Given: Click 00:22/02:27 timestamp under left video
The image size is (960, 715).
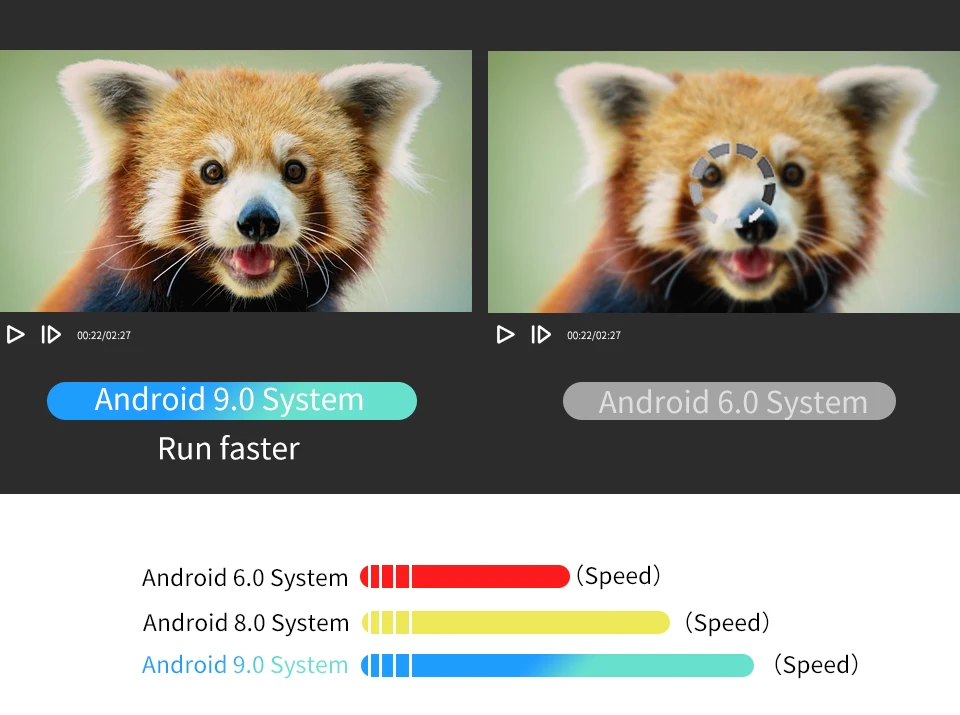Looking at the screenshot, I should pyautogui.click(x=104, y=335).
